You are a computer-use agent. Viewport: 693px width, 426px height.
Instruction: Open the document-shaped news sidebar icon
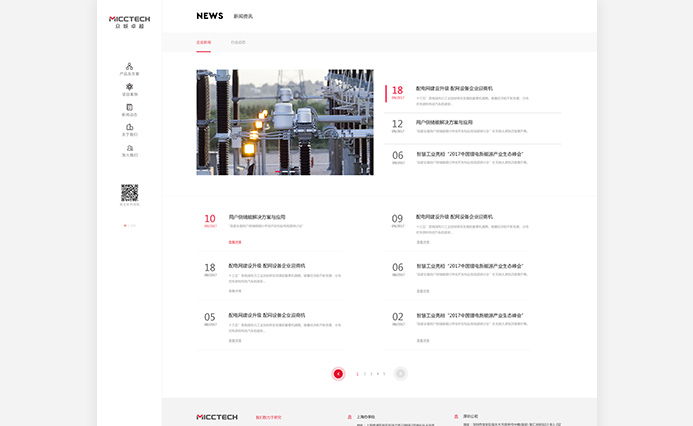pyautogui.click(x=129, y=107)
